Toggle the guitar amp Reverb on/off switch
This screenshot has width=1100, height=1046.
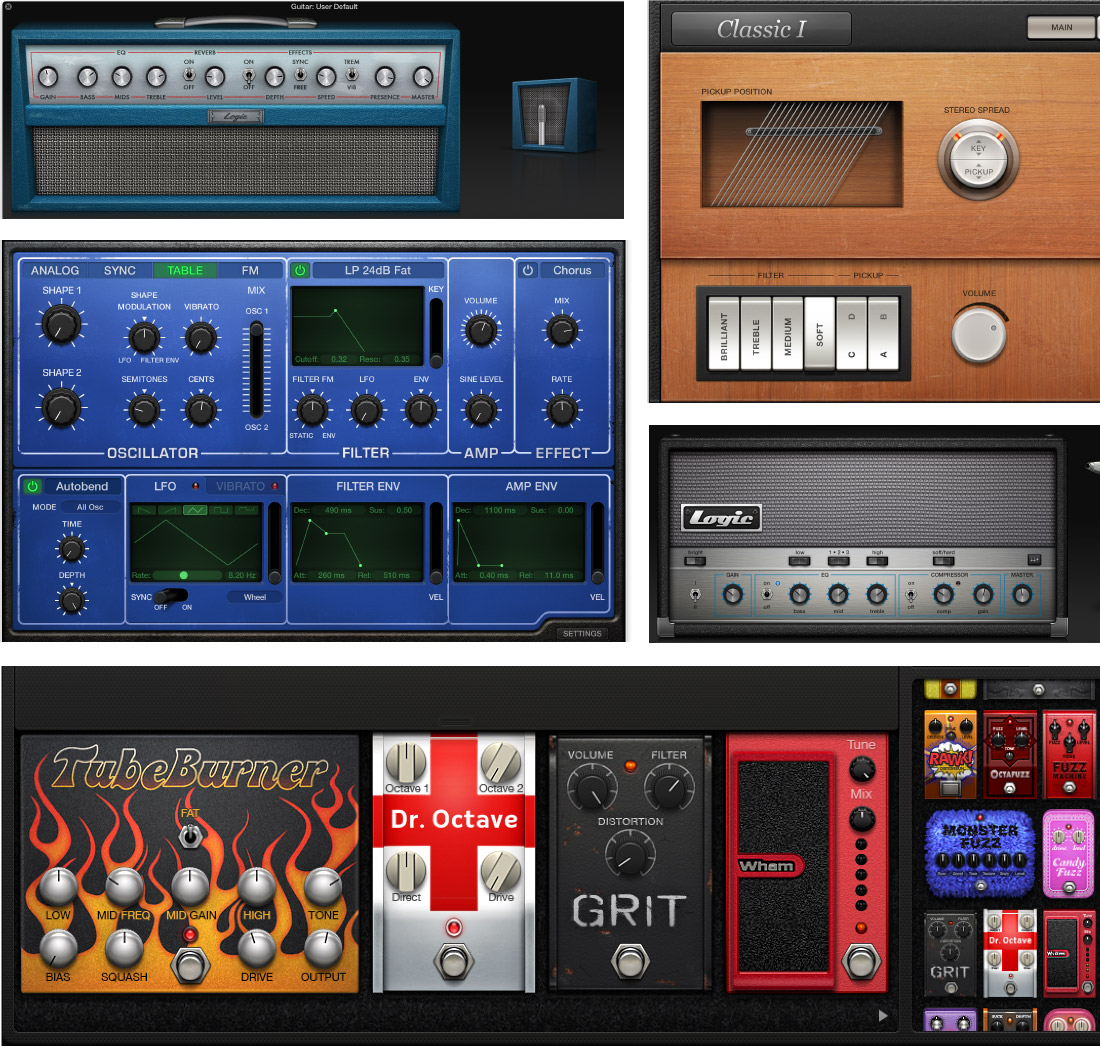pos(189,75)
